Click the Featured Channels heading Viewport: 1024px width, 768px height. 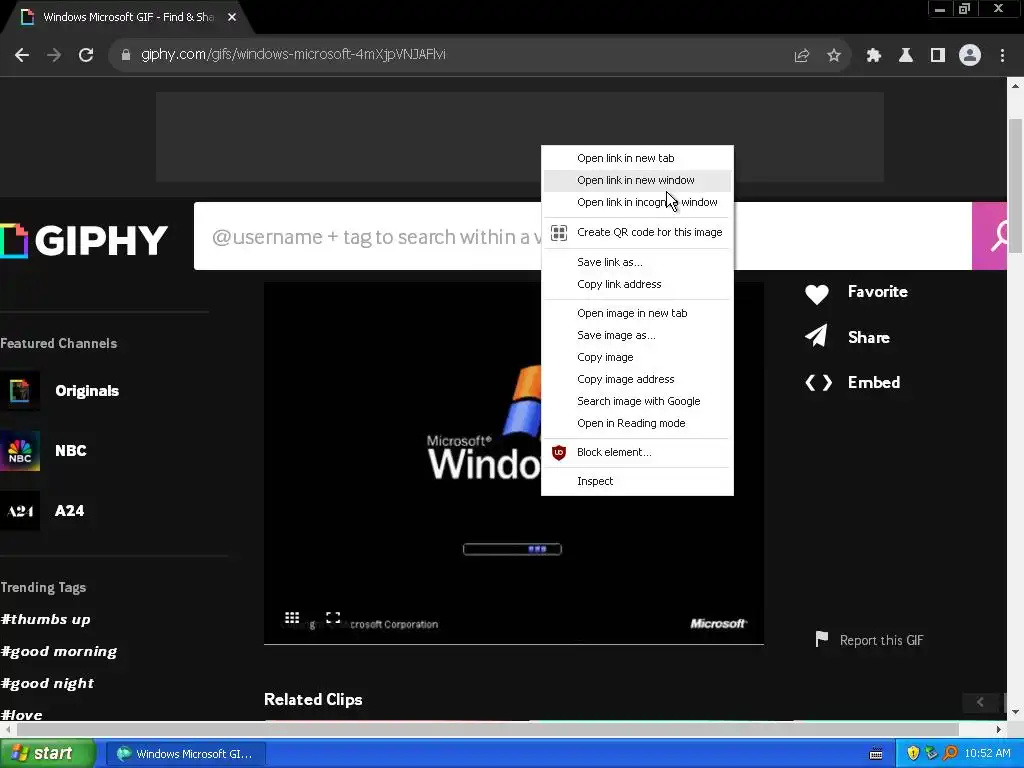(59, 344)
